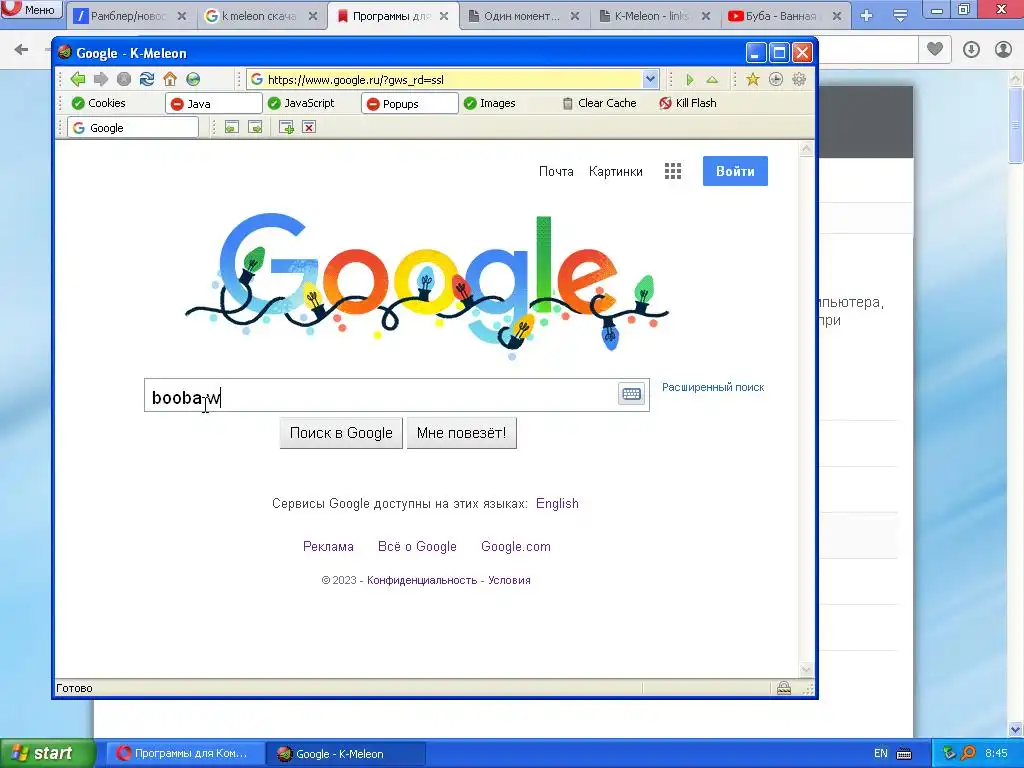Click the Мне повезёт! button
1024x768 pixels.
tap(462, 433)
